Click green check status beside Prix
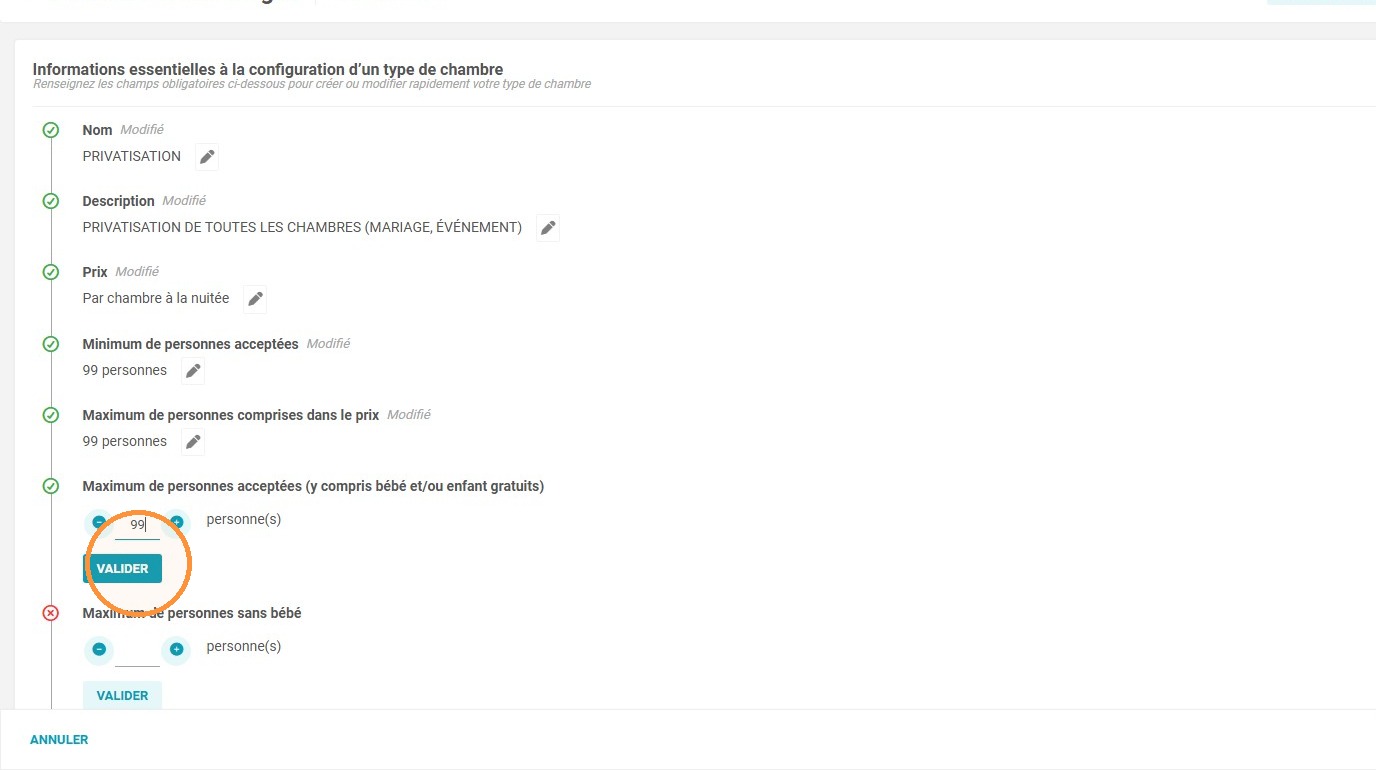Image resolution: width=1376 pixels, height=770 pixels. coord(51,272)
